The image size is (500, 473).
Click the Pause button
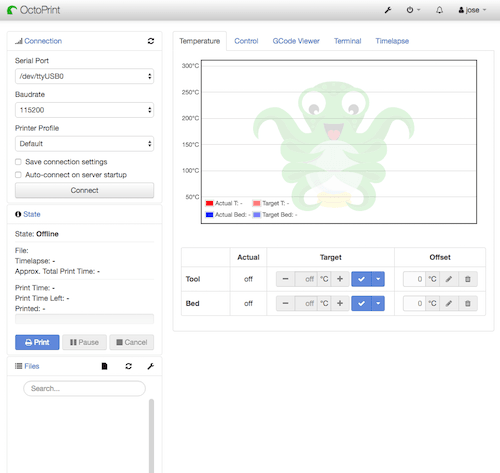[84, 342]
